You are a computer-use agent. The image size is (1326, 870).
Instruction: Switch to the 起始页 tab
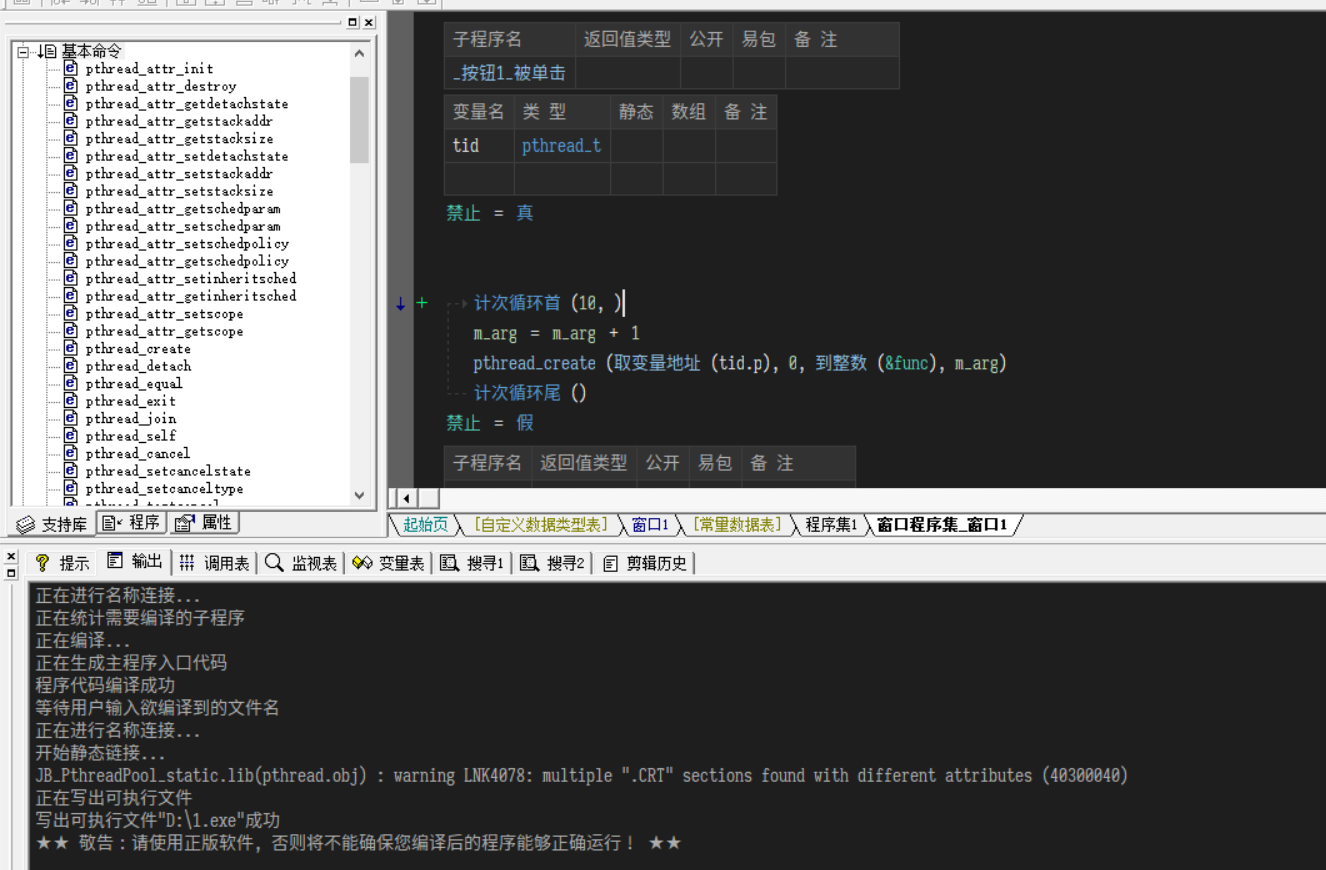point(425,525)
